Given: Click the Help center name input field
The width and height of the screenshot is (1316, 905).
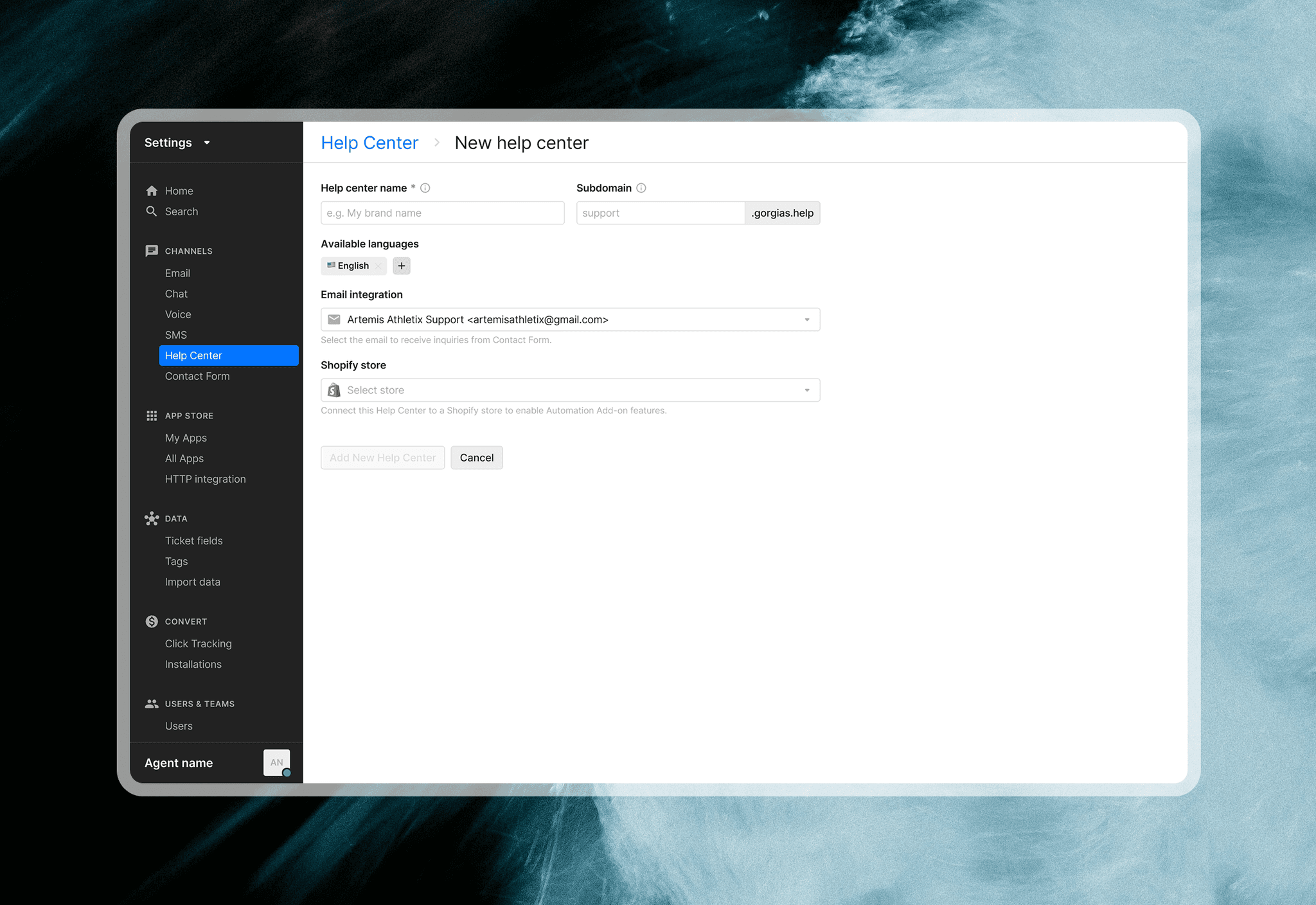Looking at the screenshot, I should click(x=442, y=213).
